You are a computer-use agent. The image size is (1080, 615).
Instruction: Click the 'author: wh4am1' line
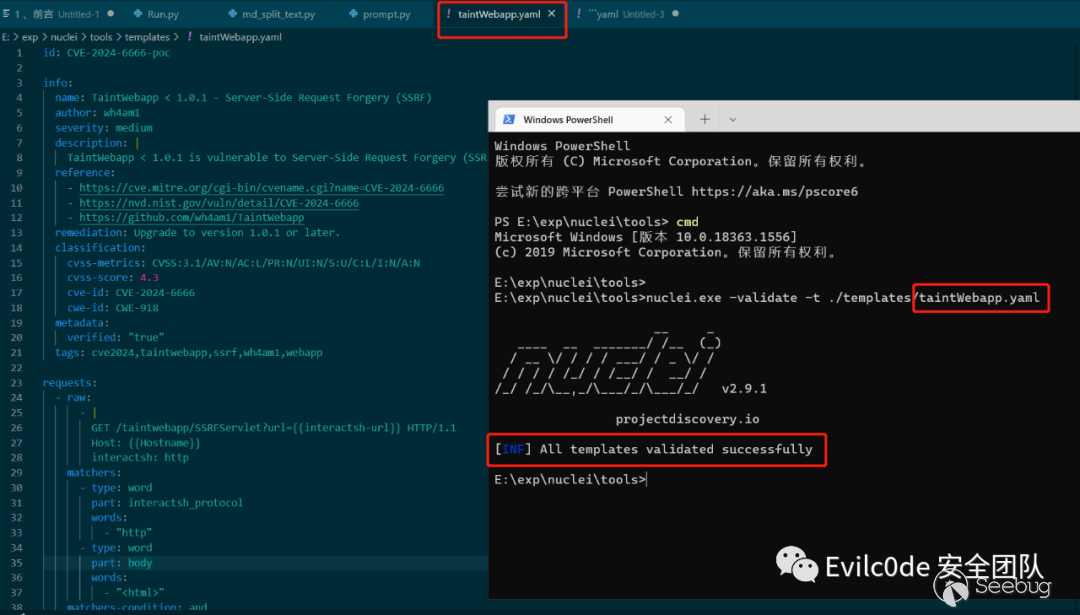tap(97, 113)
